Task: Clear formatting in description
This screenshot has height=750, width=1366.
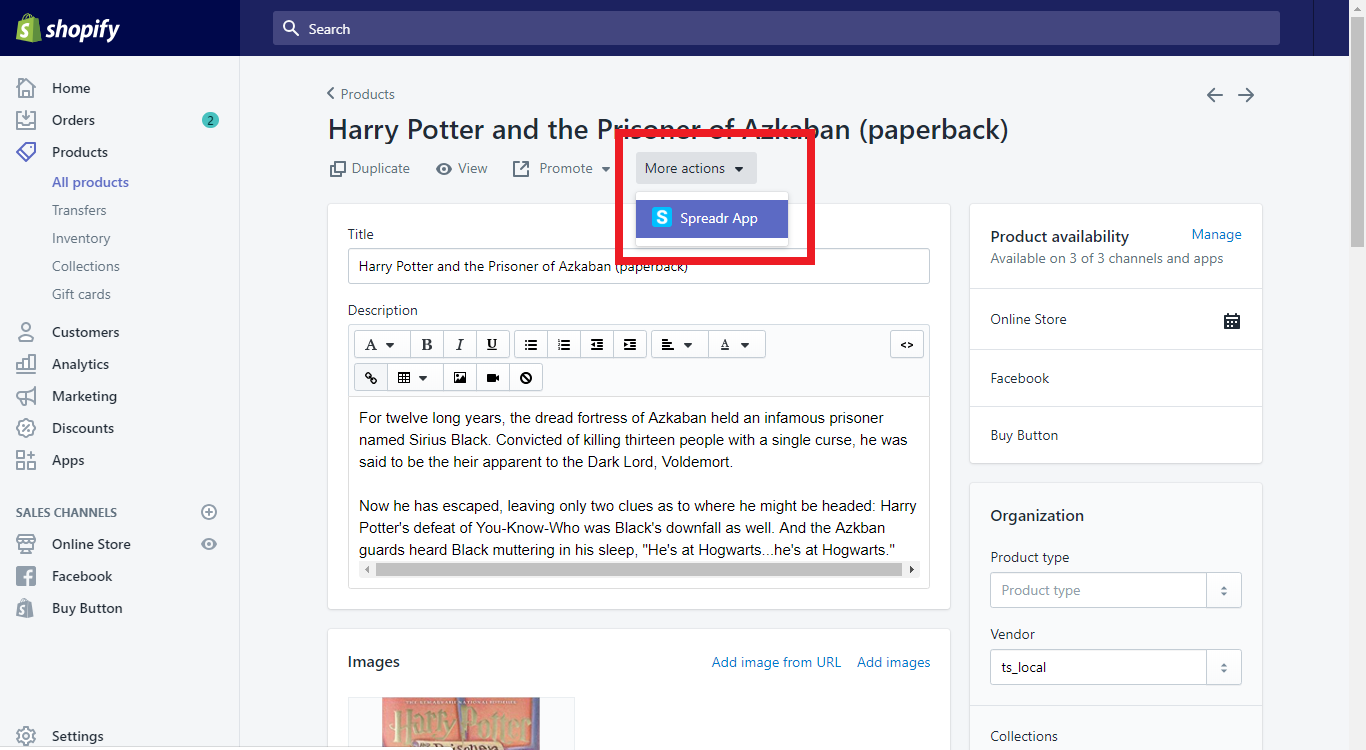Action: click(526, 377)
